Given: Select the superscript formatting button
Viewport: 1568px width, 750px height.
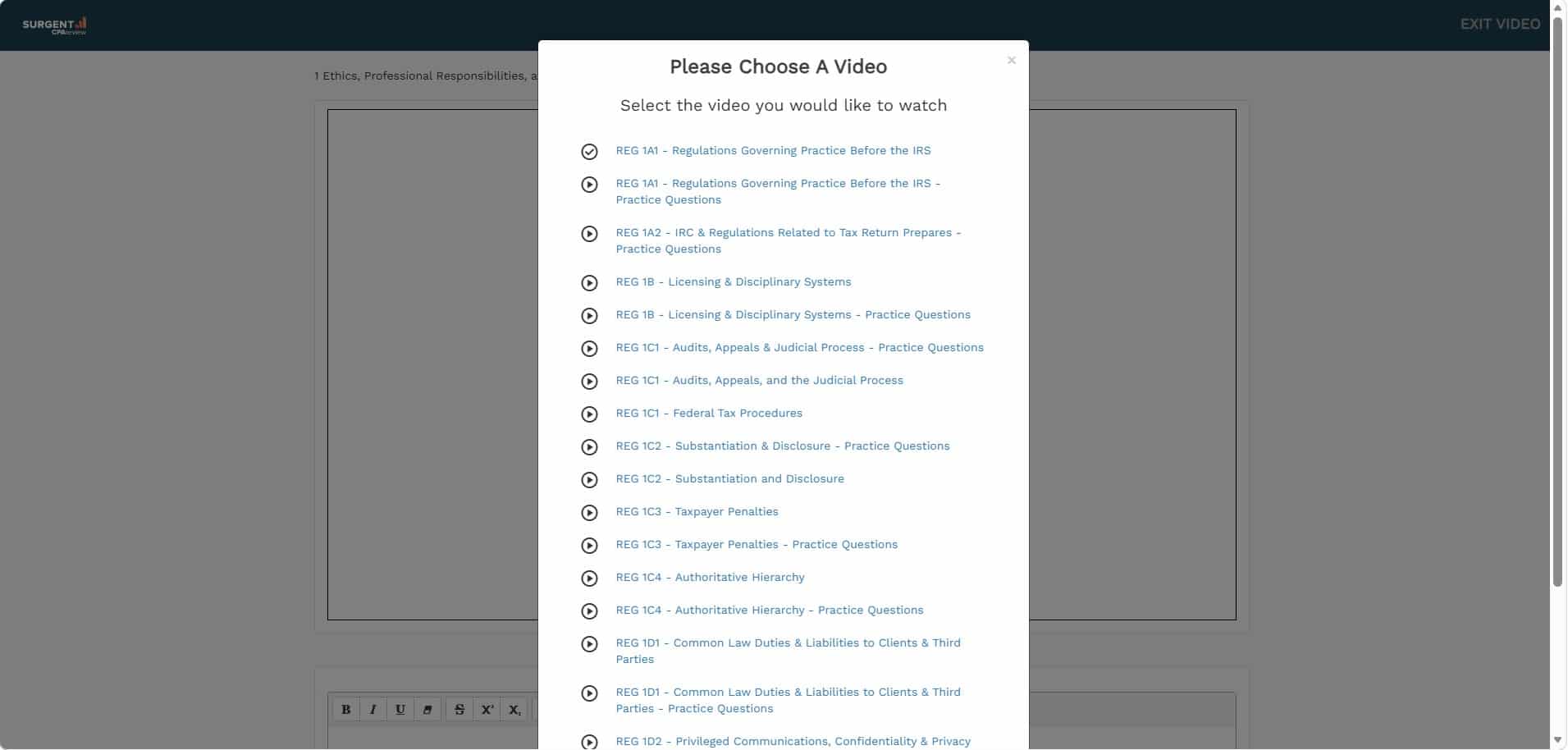Looking at the screenshot, I should tap(487, 710).
